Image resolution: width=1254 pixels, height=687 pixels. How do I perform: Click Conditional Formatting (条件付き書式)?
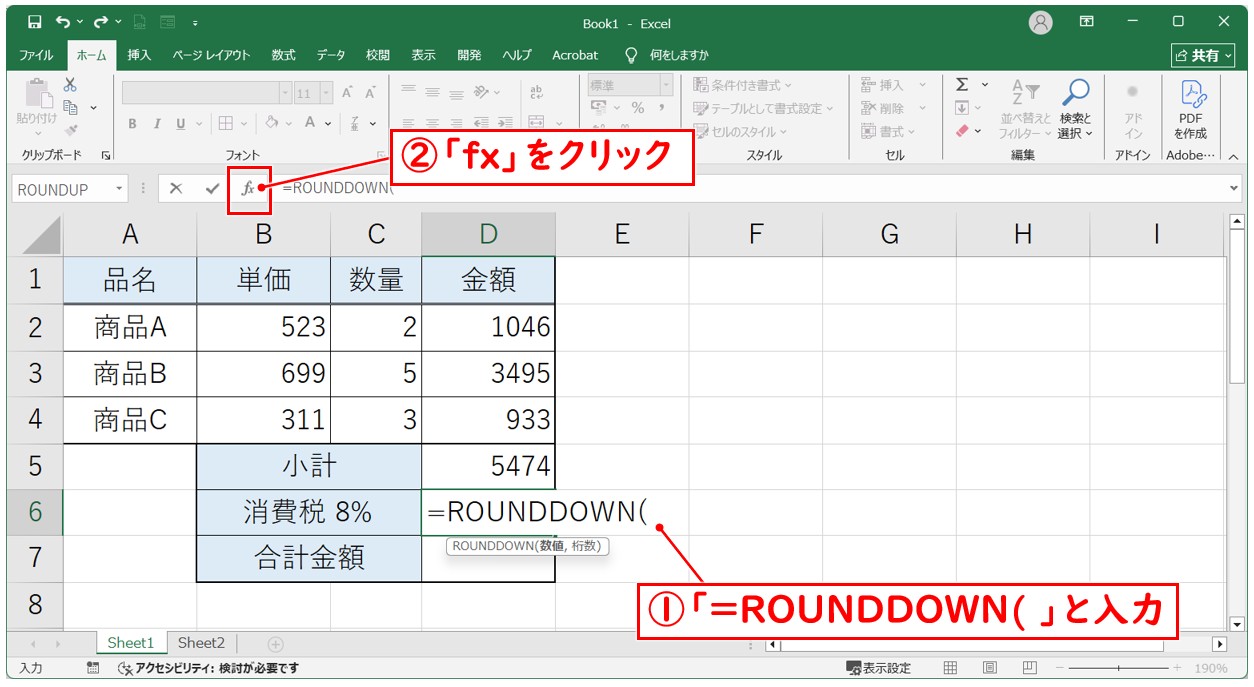tap(742, 85)
